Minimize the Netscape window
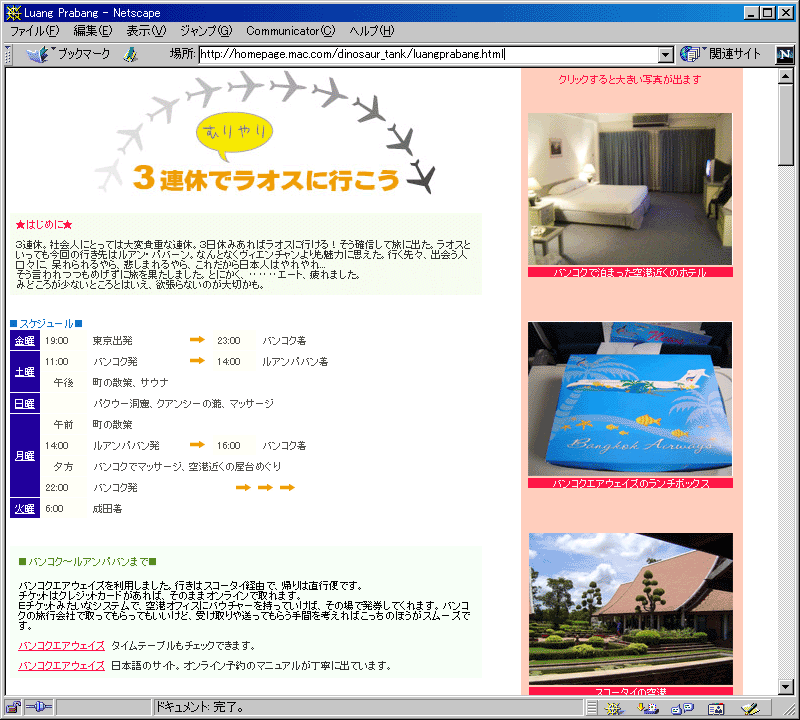 pyautogui.click(x=751, y=13)
